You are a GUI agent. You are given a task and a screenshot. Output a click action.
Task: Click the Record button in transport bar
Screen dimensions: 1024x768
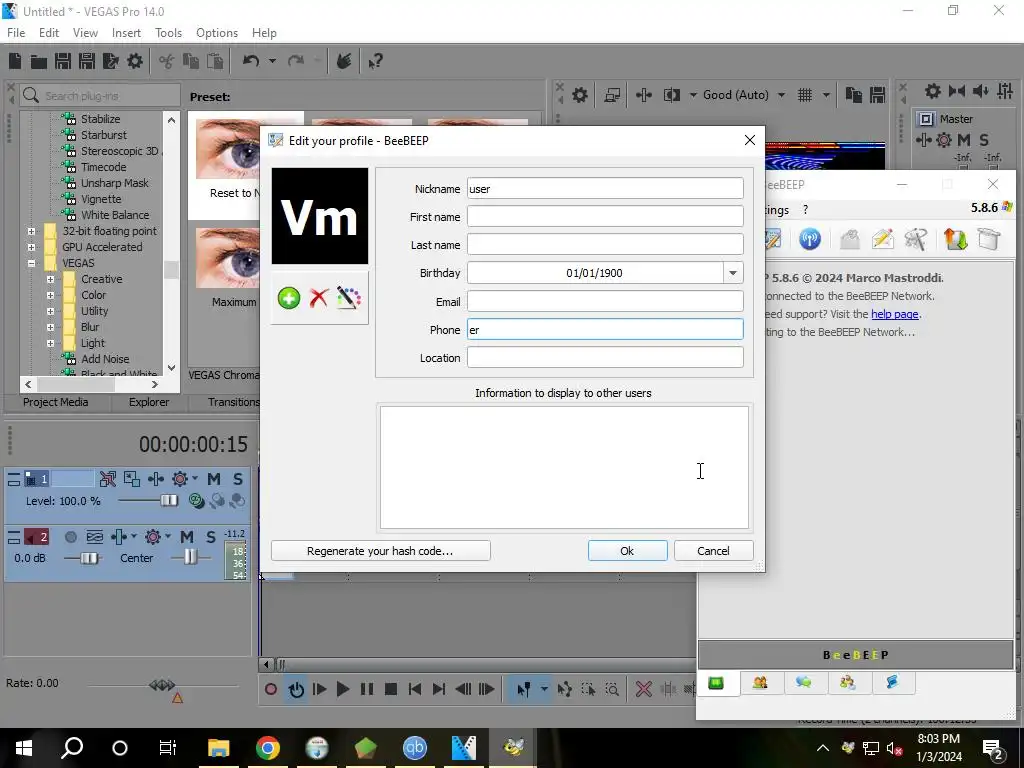270,689
